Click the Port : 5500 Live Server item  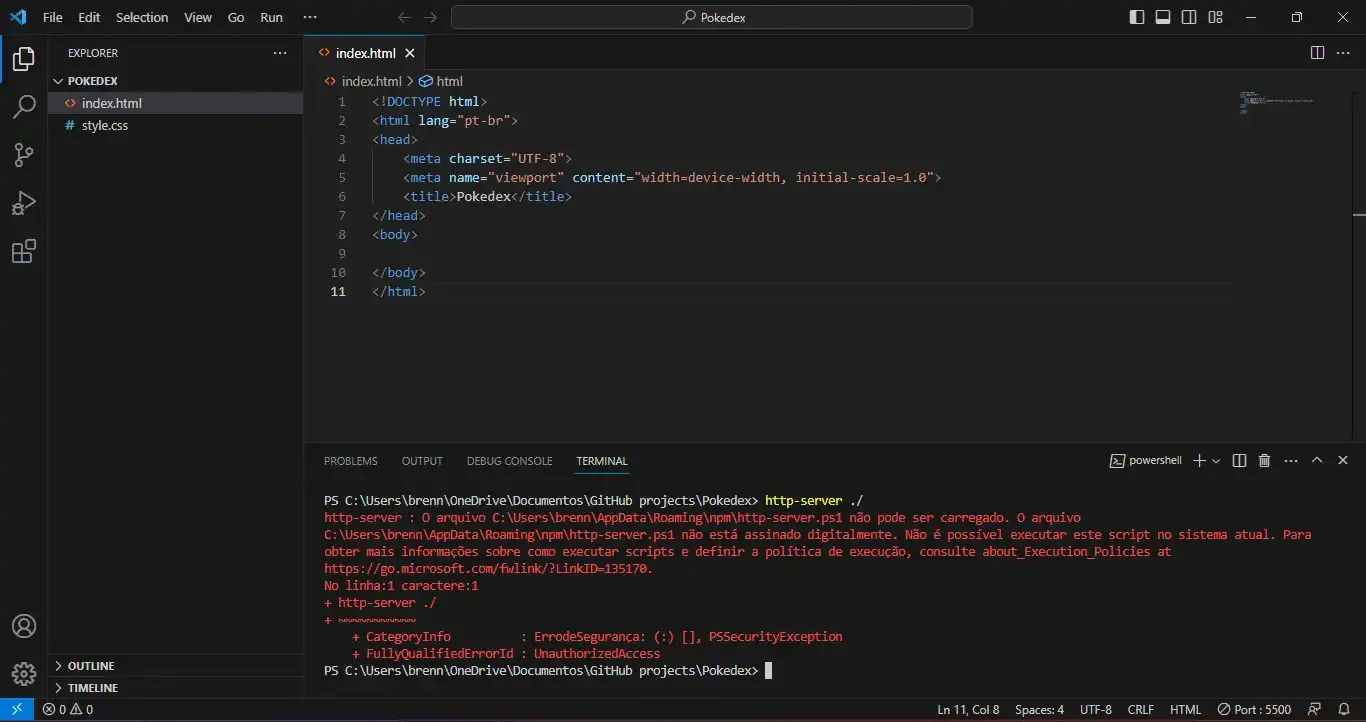(x=1254, y=710)
